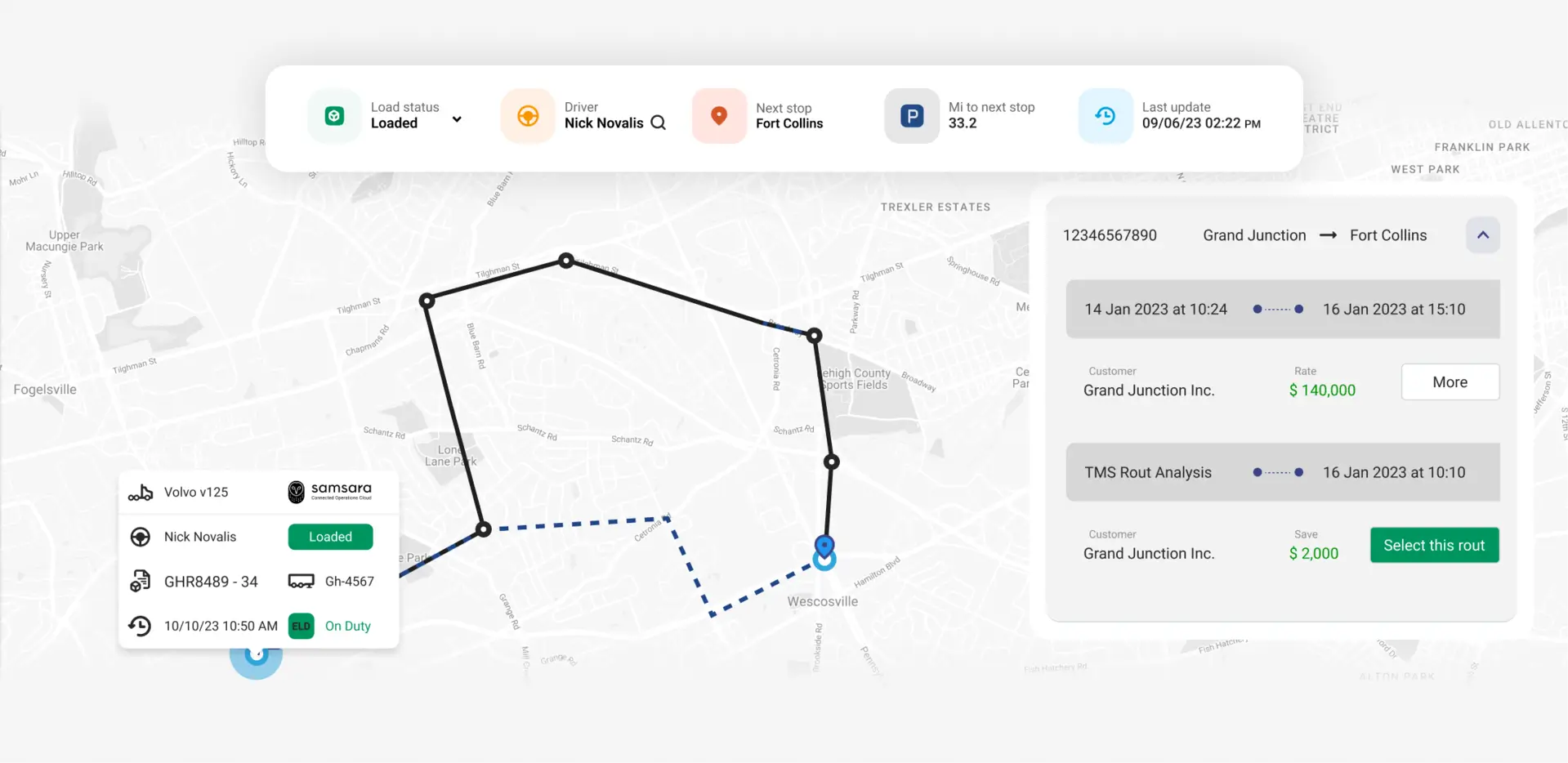
Task: Click the On Duty status text
Action: tap(348, 626)
